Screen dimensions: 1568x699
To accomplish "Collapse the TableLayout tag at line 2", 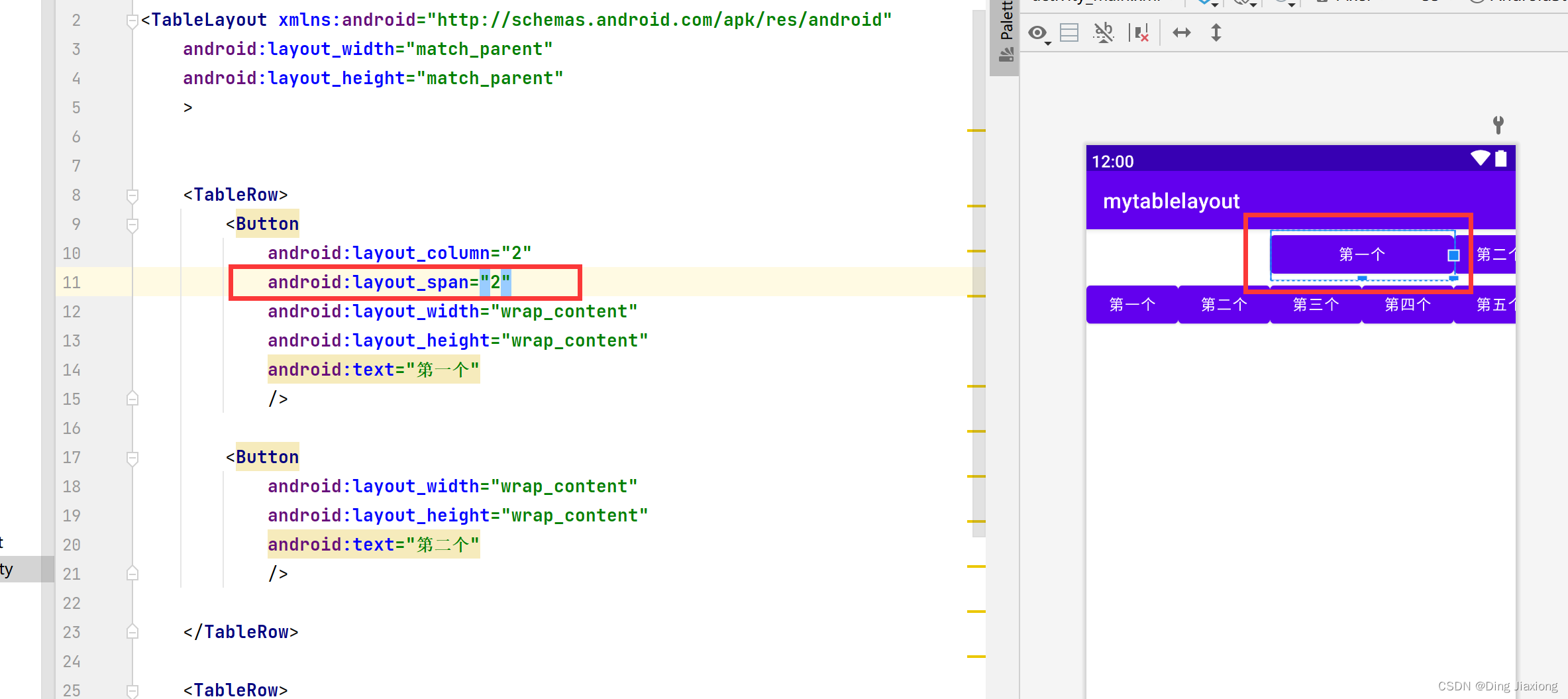I will point(132,21).
